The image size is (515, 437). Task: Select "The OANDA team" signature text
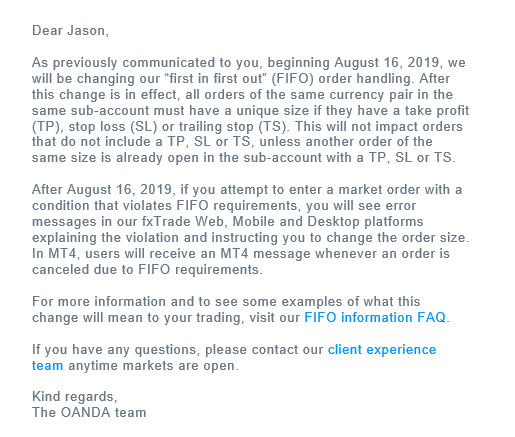point(89,412)
